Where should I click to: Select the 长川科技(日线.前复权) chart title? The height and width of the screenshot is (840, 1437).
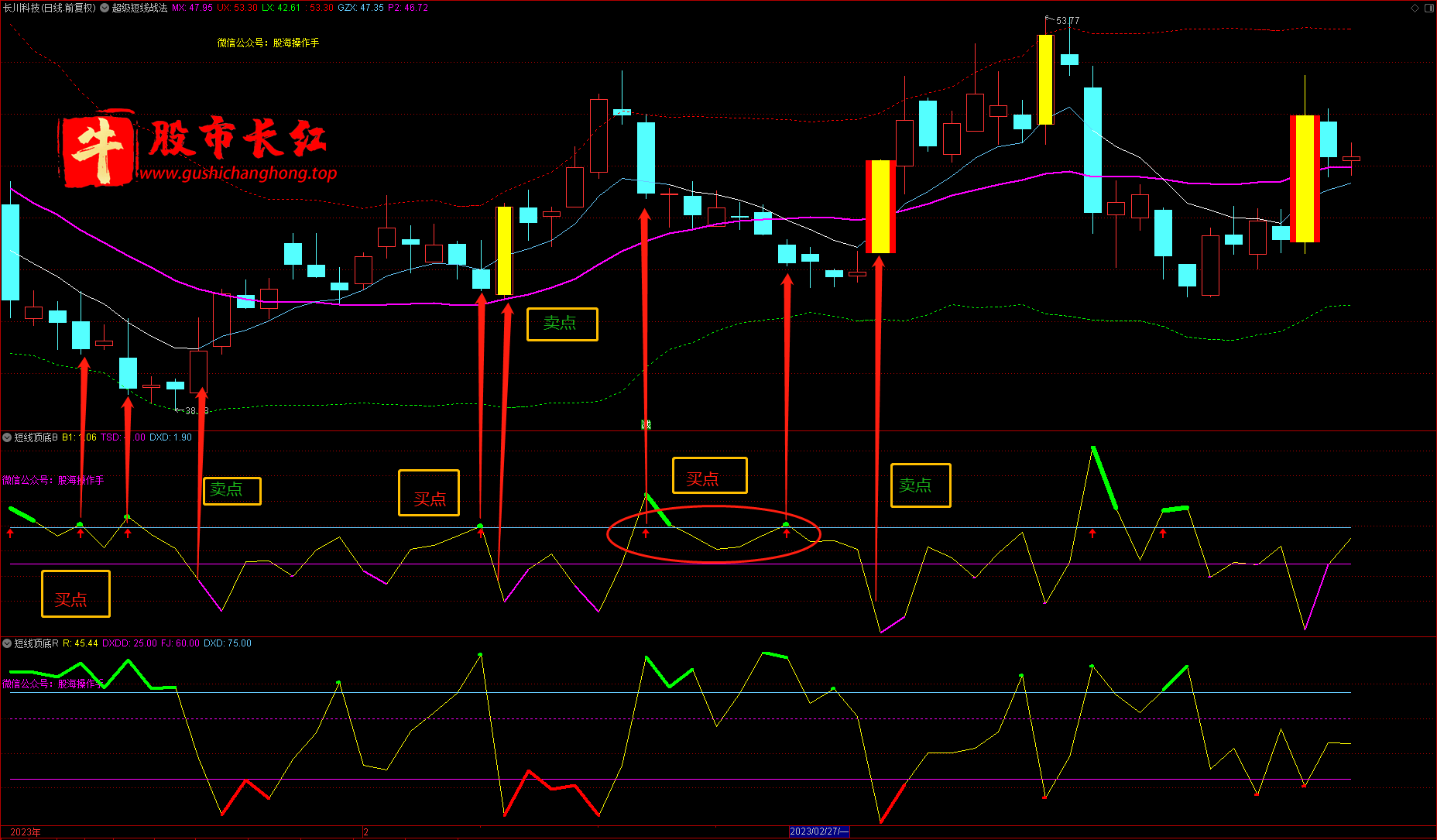[50, 8]
